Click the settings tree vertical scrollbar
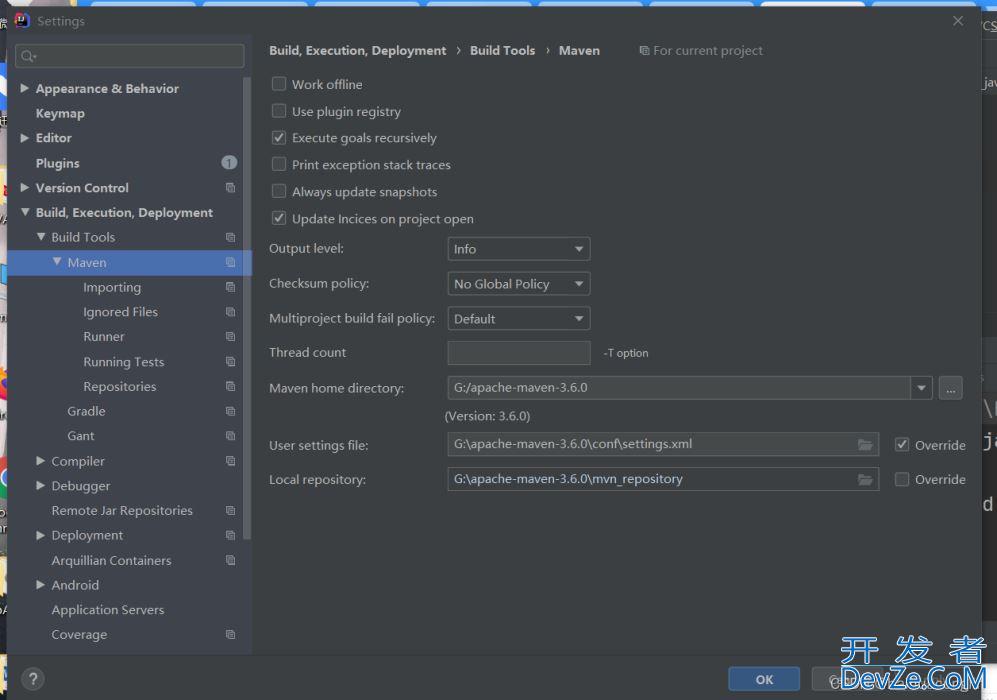 tap(247, 308)
